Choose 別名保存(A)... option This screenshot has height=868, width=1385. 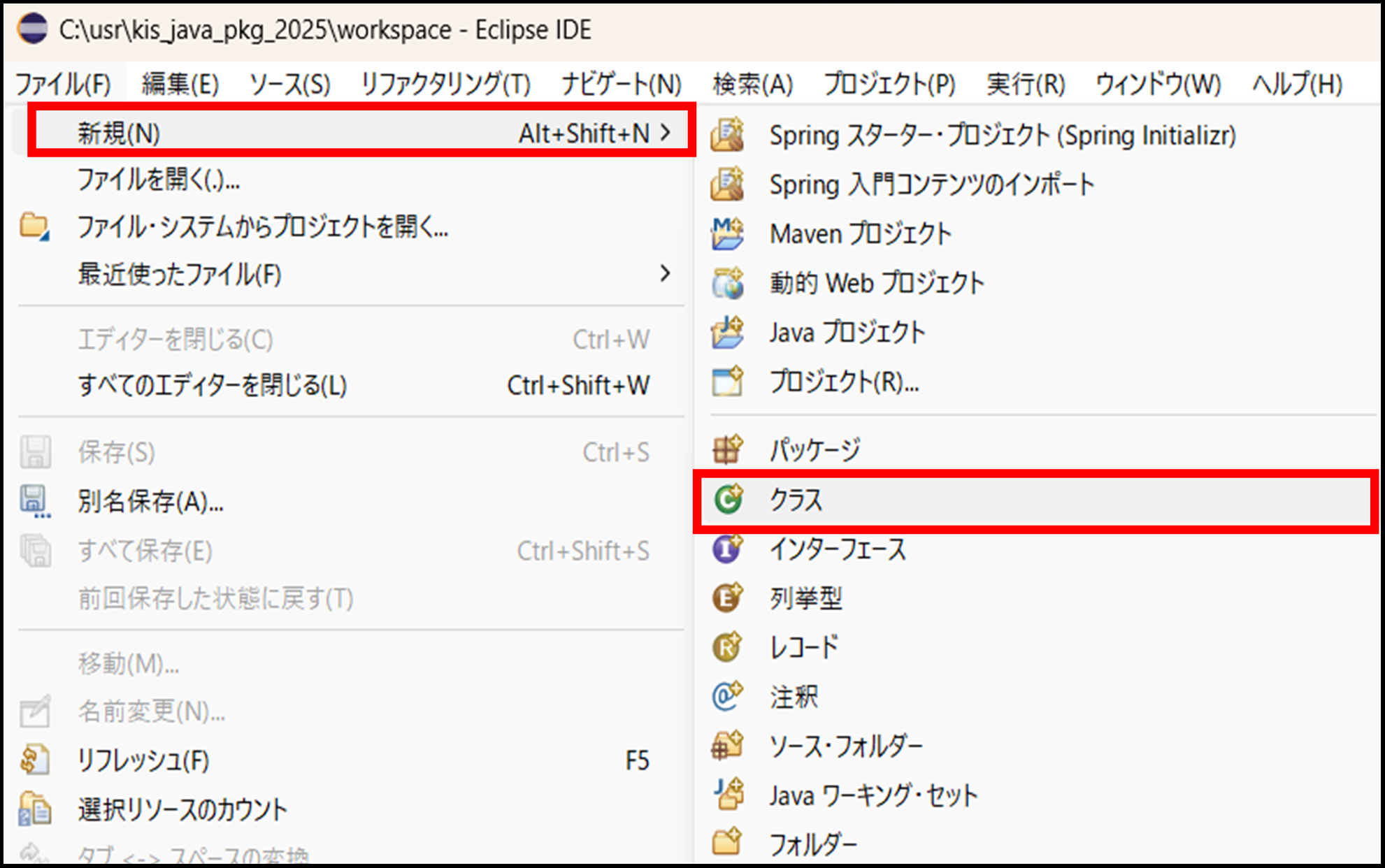150,502
